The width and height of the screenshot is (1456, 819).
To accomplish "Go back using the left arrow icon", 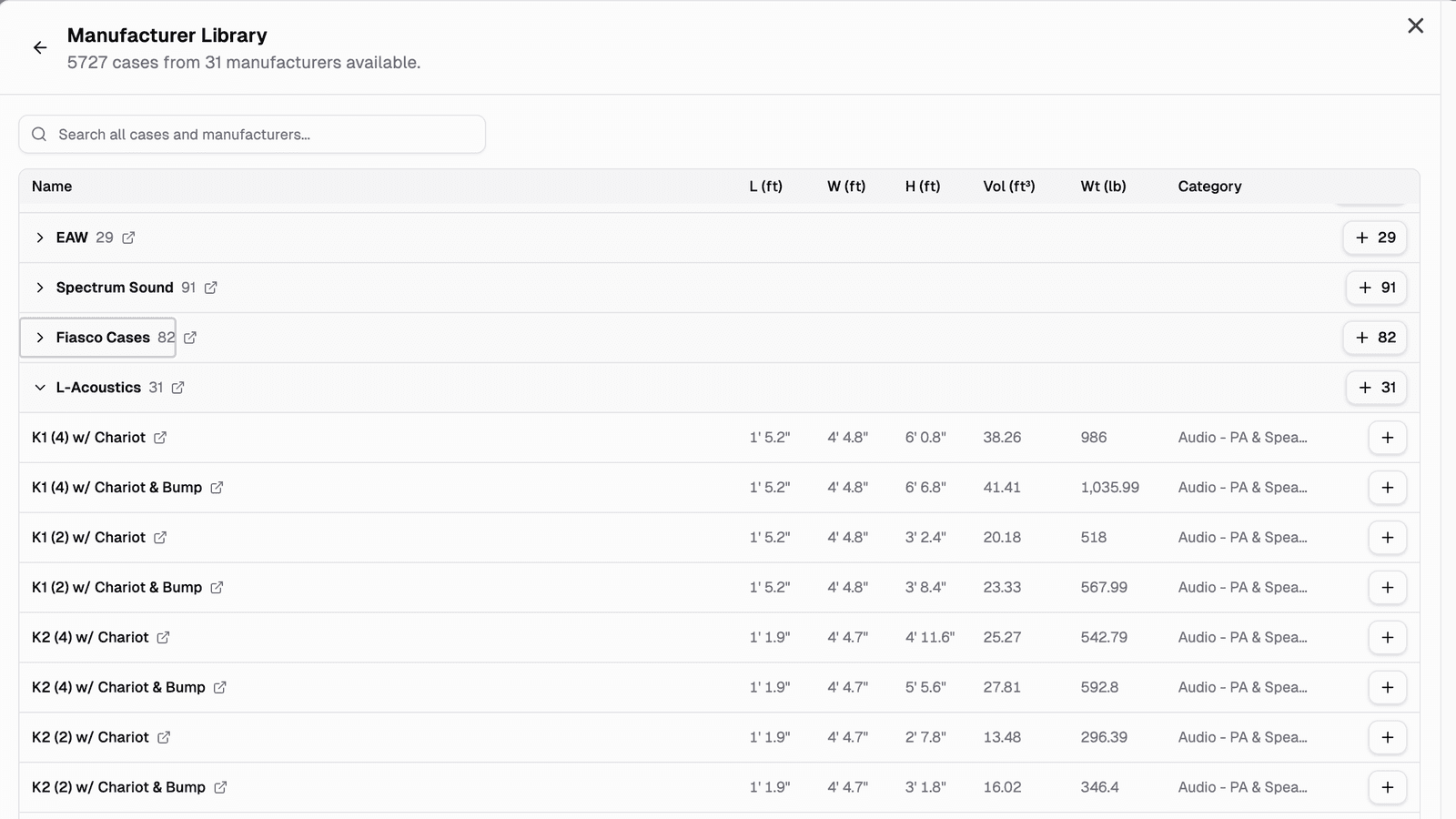I will tap(40, 48).
